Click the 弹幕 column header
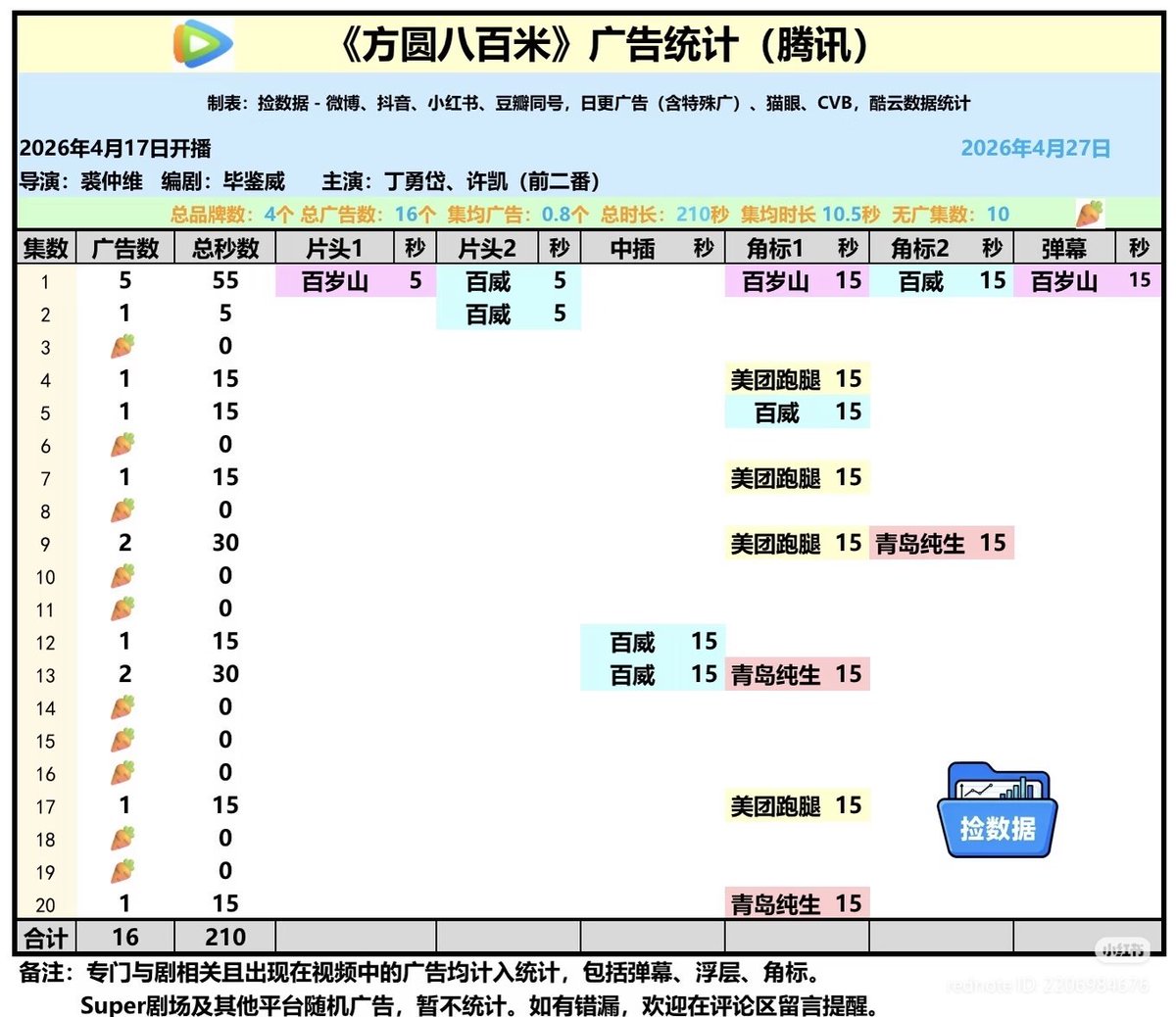 click(x=1063, y=249)
